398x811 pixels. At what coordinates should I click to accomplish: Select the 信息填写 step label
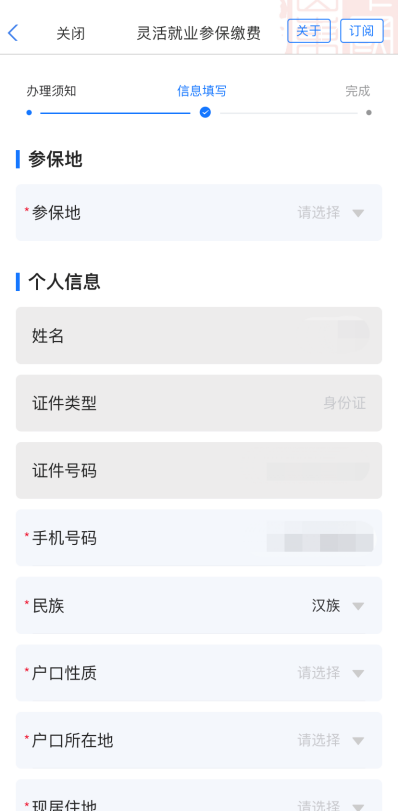tap(202, 92)
